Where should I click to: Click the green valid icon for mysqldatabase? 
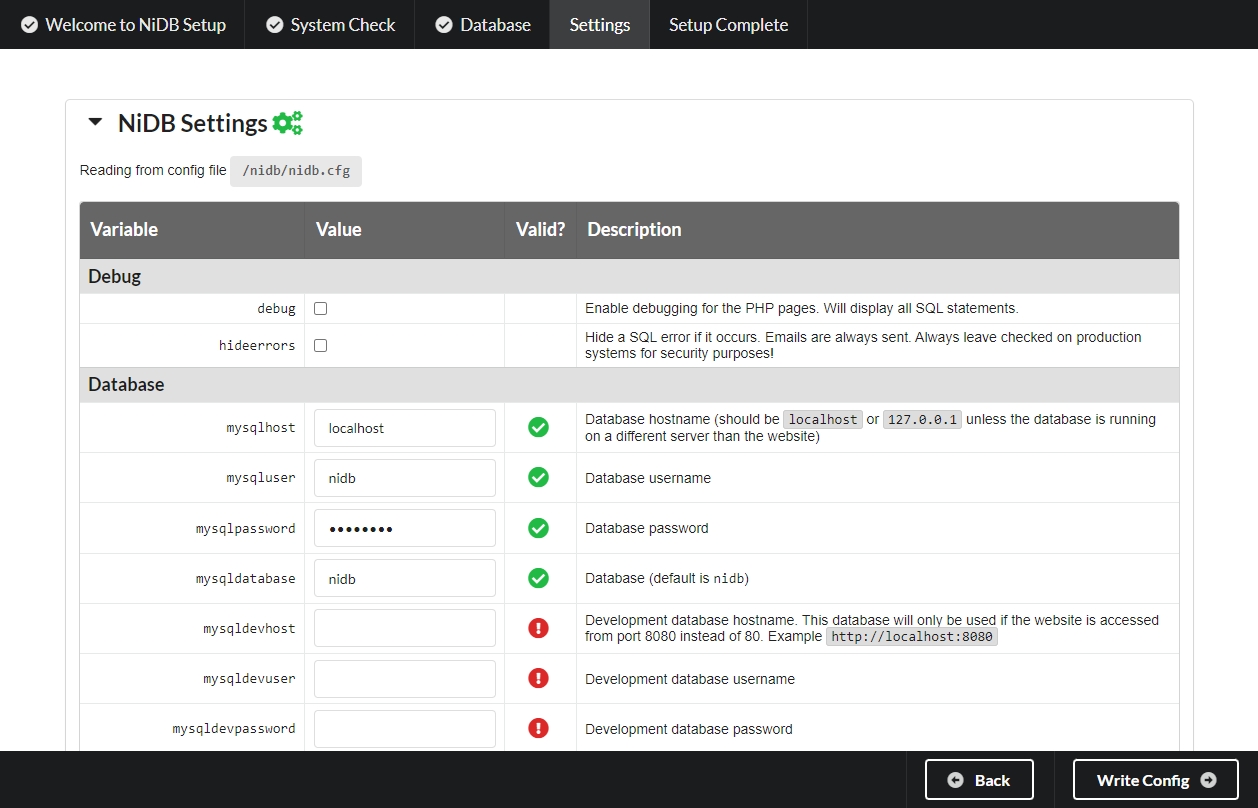click(x=538, y=578)
